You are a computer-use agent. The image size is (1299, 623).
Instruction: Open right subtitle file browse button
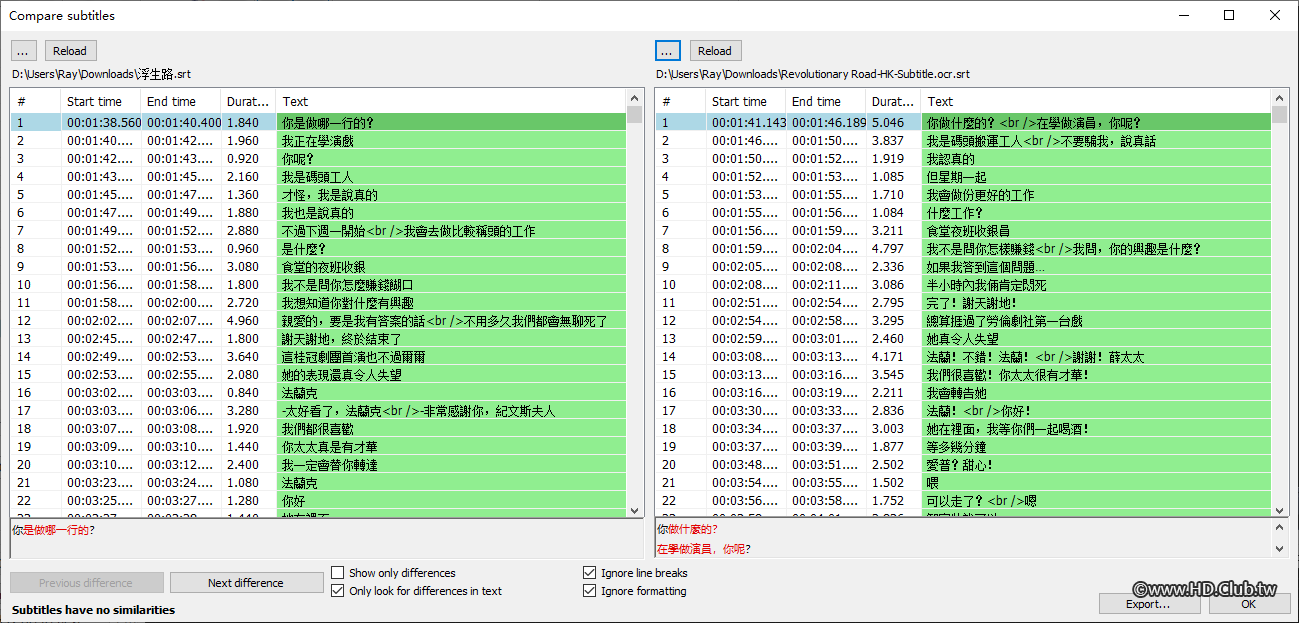point(669,51)
